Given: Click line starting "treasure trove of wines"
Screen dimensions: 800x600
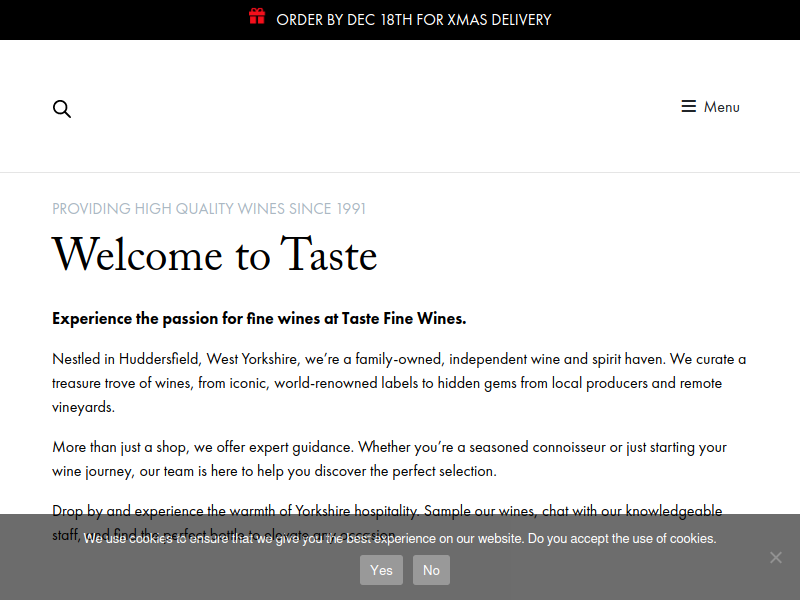Looking at the screenshot, I should (x=387, y=383).
